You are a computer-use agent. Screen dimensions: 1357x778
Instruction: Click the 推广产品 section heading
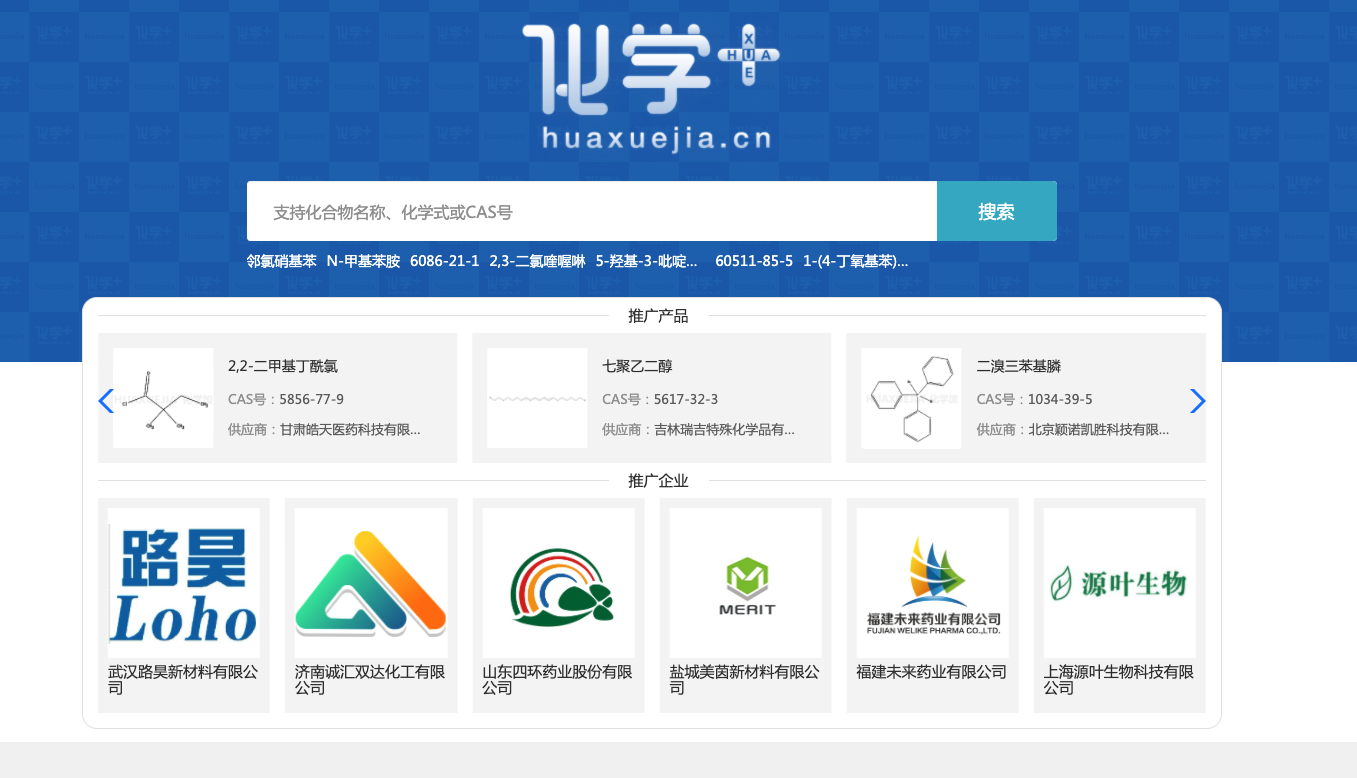(658, 316)
